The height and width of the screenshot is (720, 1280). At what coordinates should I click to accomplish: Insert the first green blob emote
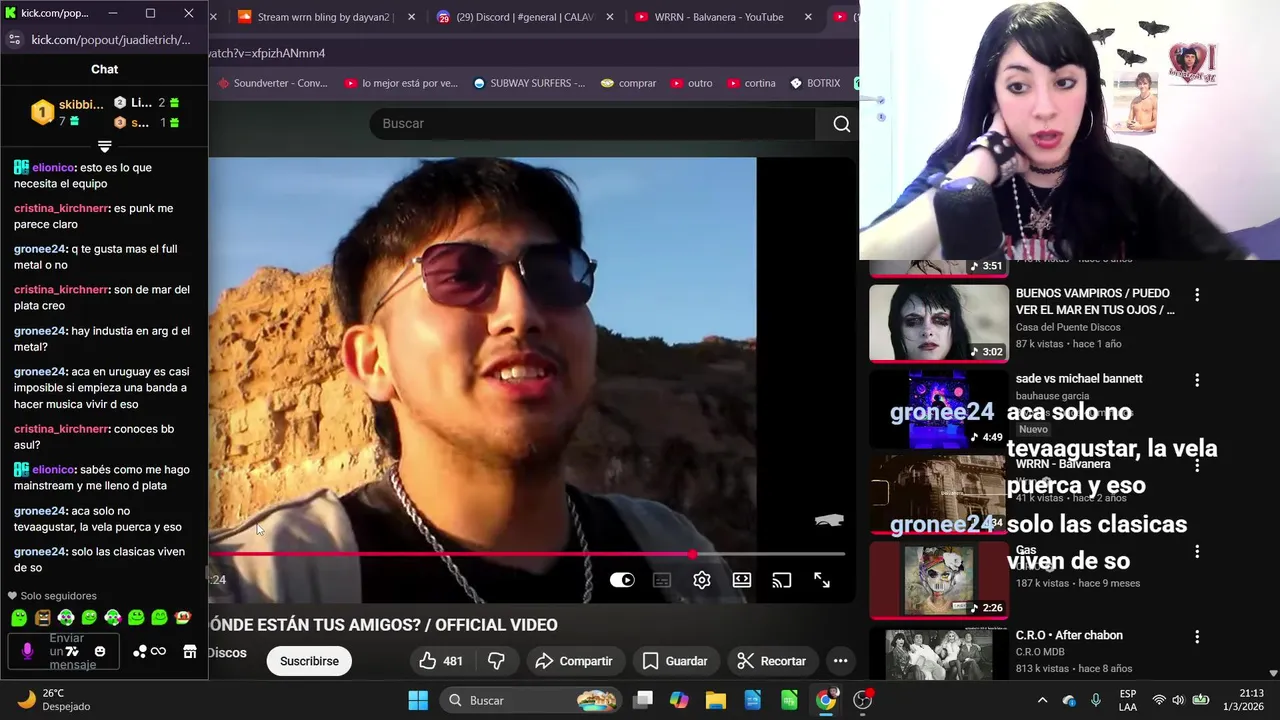[x=19, y=618]
